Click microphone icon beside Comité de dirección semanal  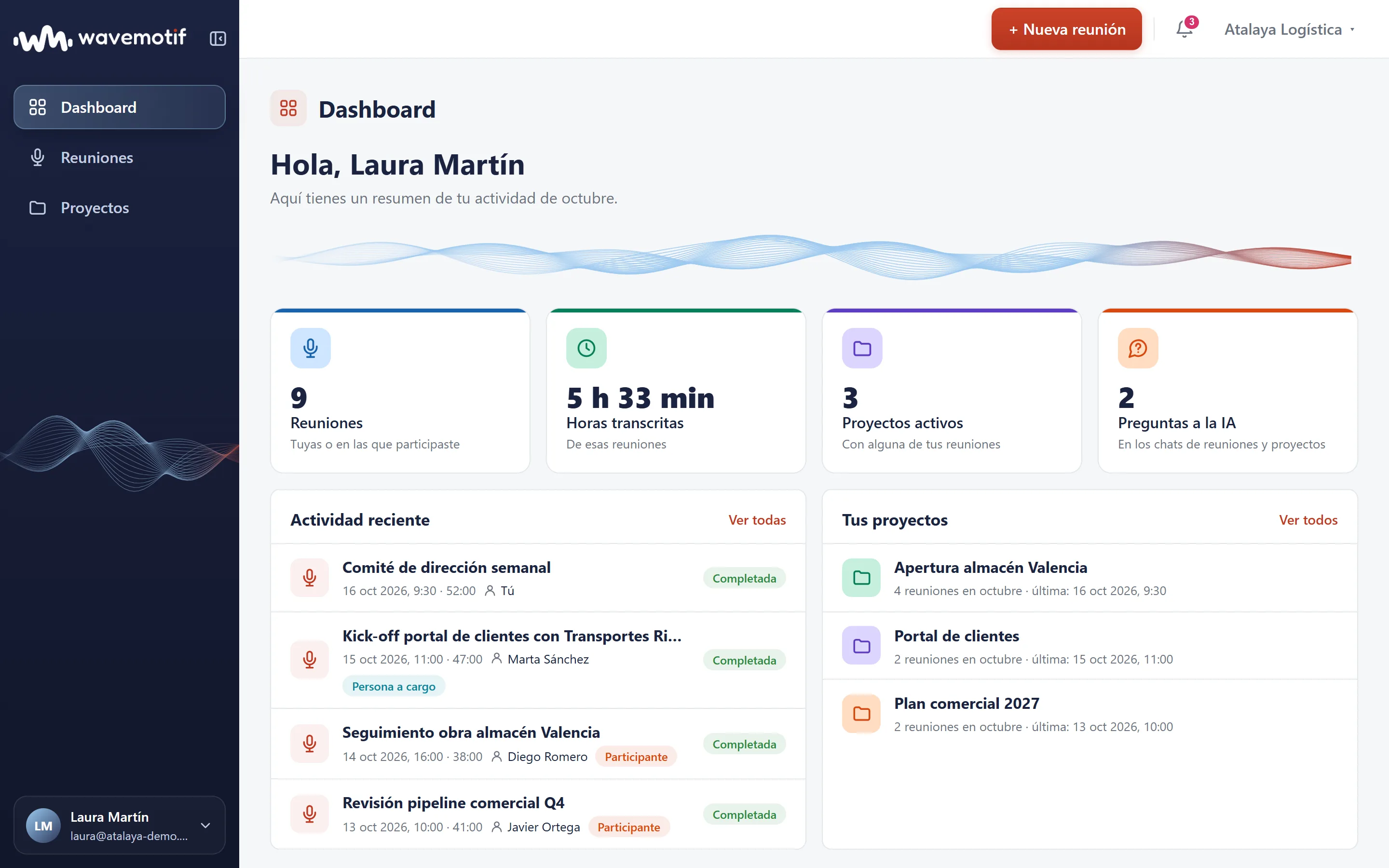(309, 578)
